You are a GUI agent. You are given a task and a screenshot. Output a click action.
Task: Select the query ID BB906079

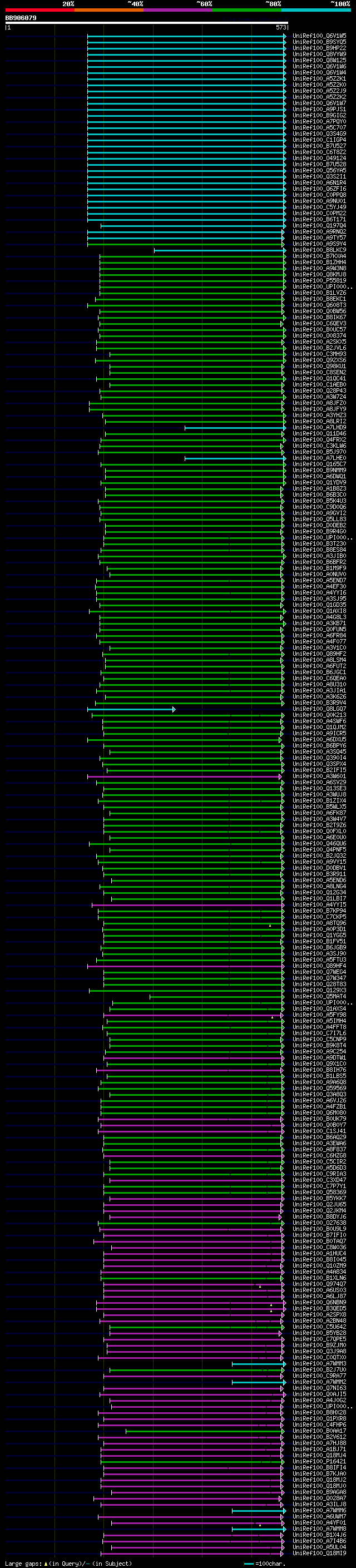21,18
